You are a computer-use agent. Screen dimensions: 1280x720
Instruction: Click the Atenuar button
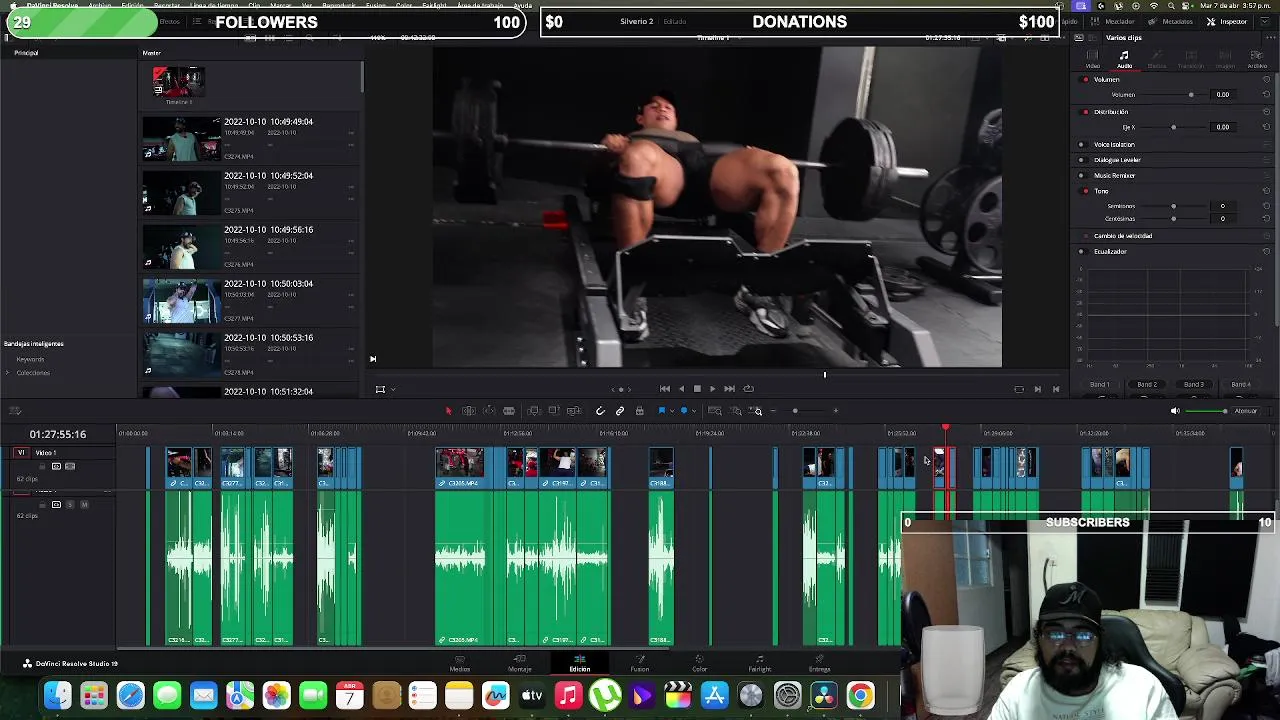(x=1246, y=411)
